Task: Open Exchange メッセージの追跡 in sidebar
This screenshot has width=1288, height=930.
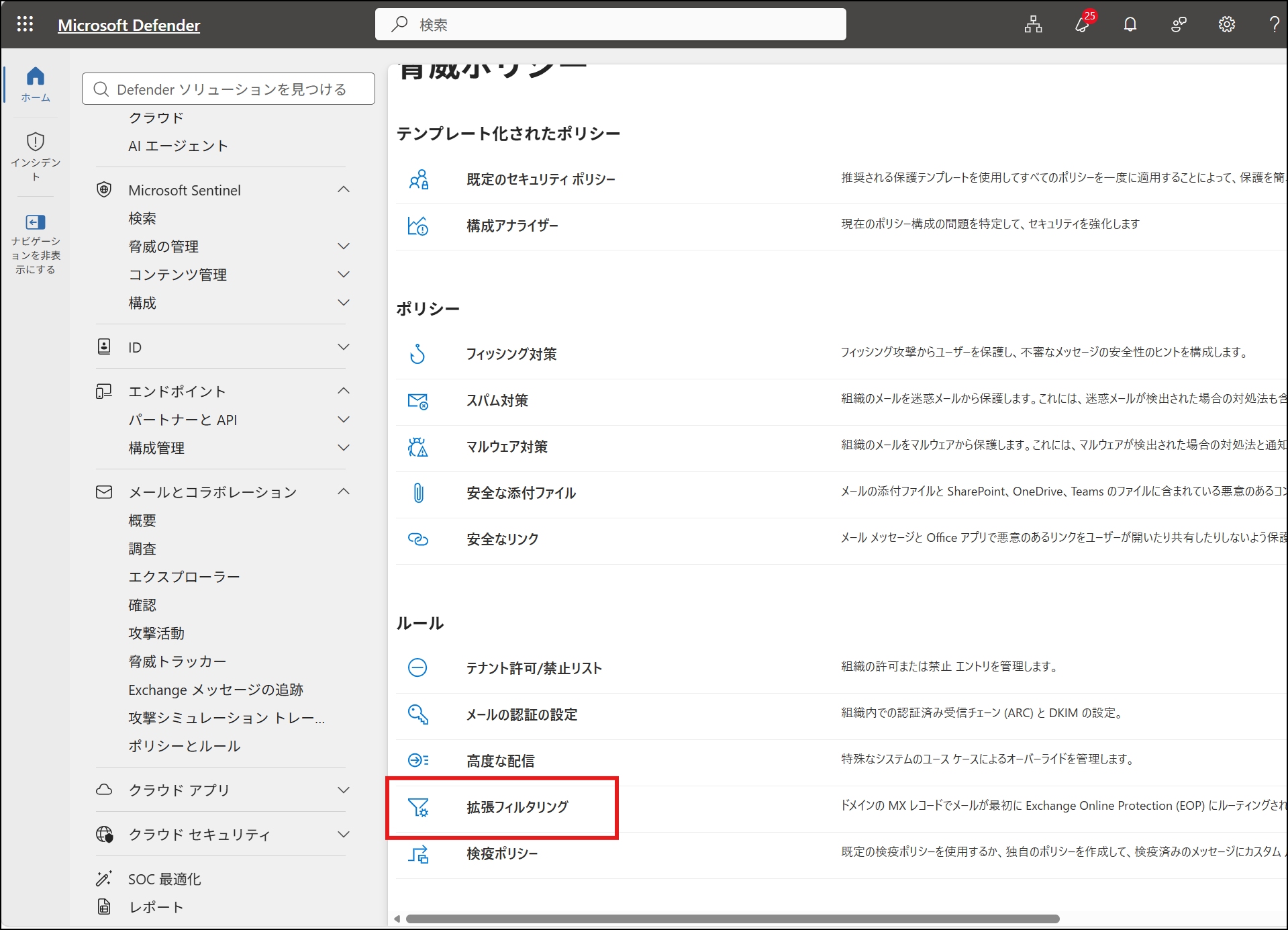Action: [x=215, y=690]
